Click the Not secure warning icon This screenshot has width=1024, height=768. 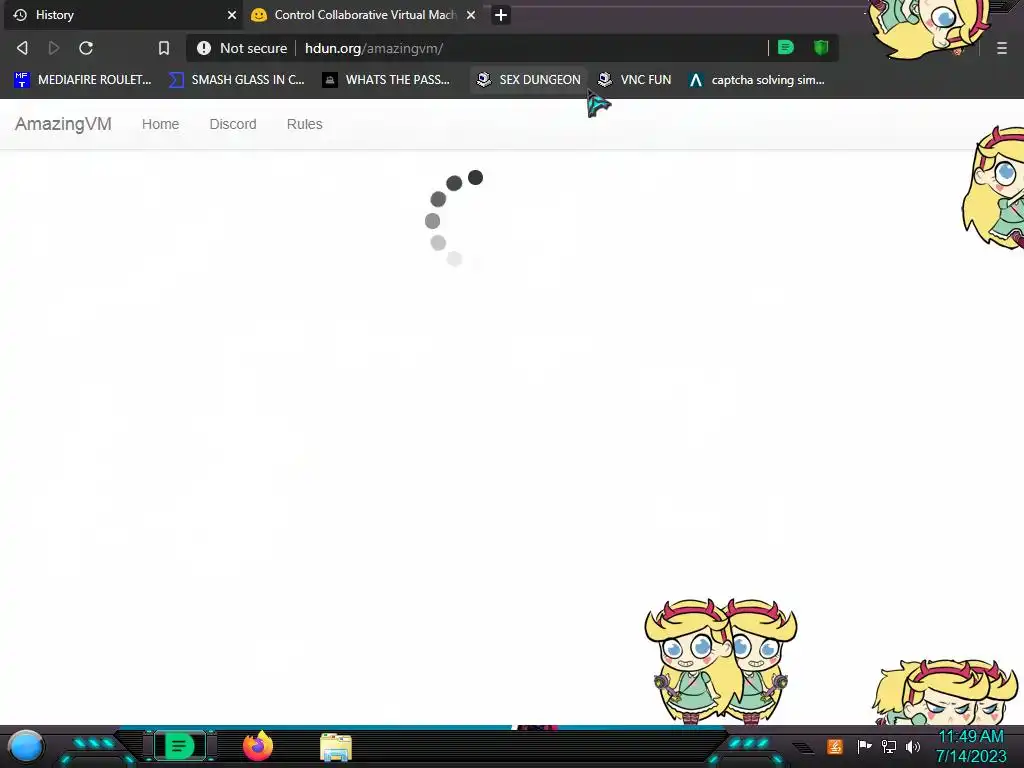(x=204, y=48)
